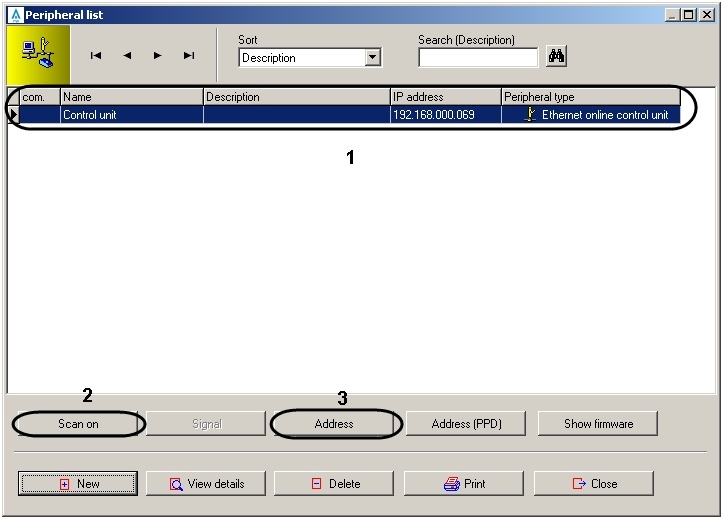Click the row selector arrow indicator
This screenshot has width=723, height=519.
point(13,115)
